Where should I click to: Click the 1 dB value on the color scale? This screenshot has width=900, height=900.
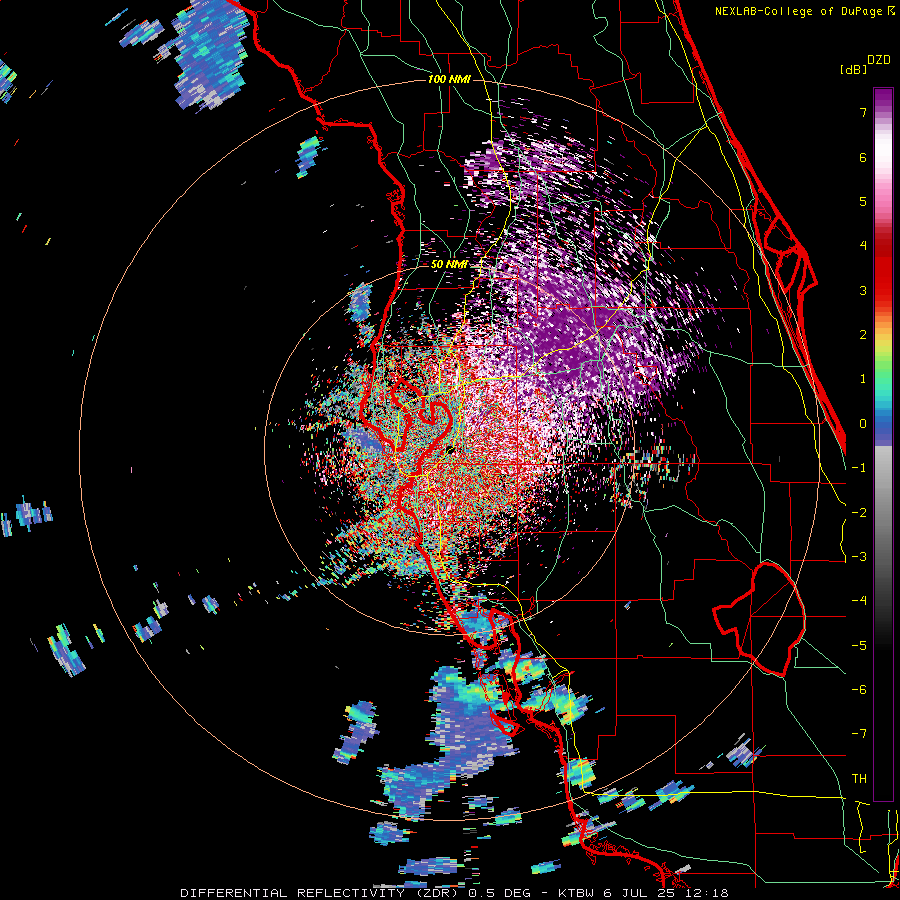pyautogui.click(x=863, y=379)
